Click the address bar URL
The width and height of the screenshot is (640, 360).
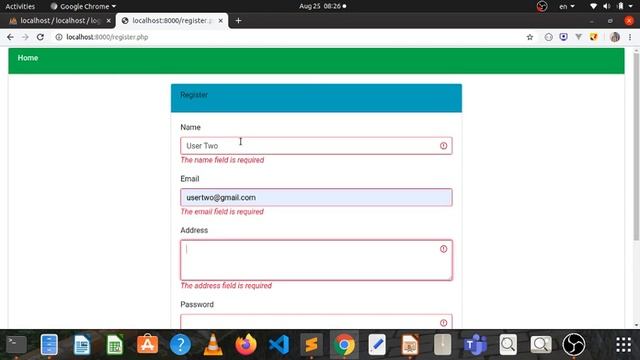107,37
